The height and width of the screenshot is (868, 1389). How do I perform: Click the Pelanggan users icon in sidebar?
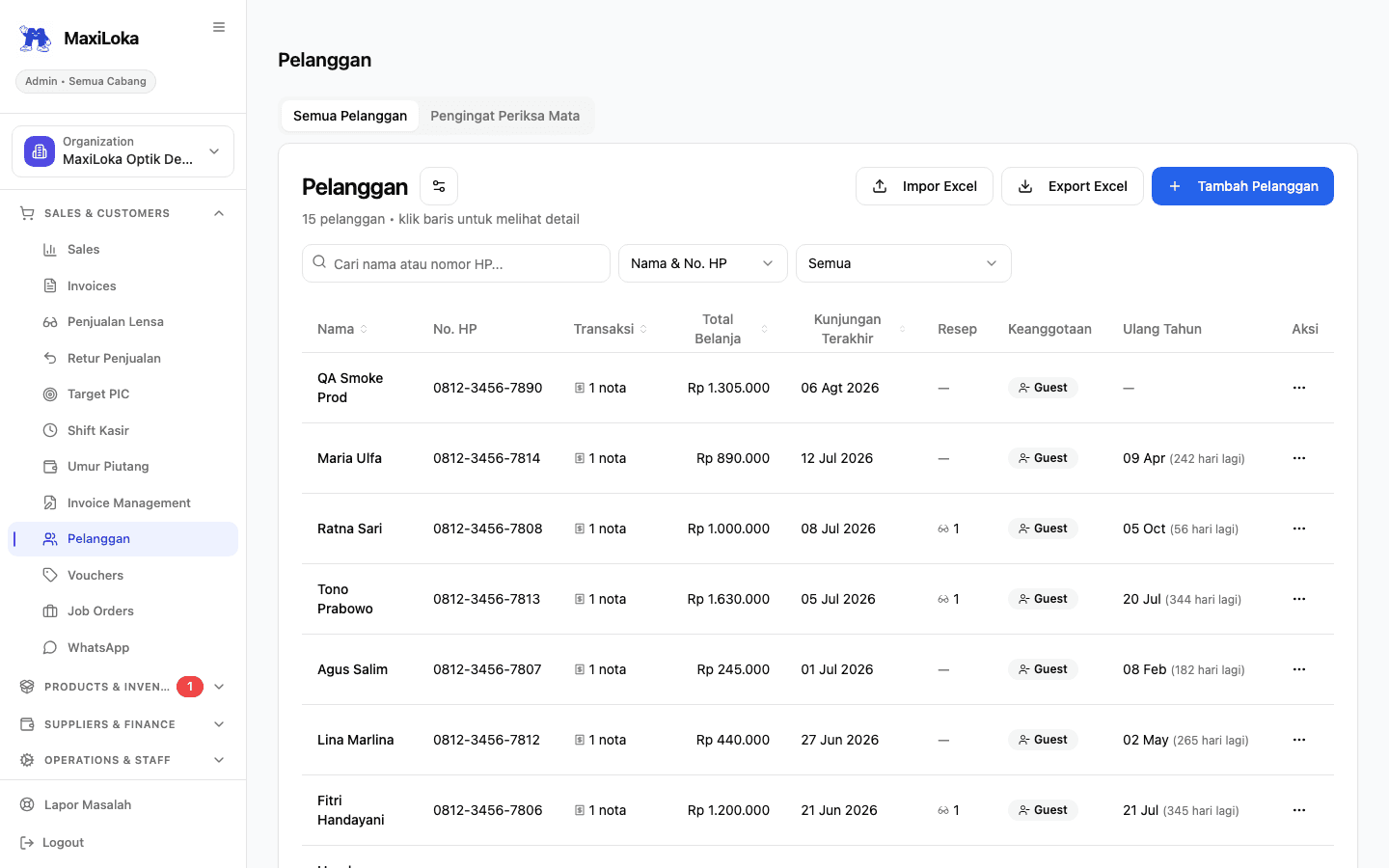50,539
